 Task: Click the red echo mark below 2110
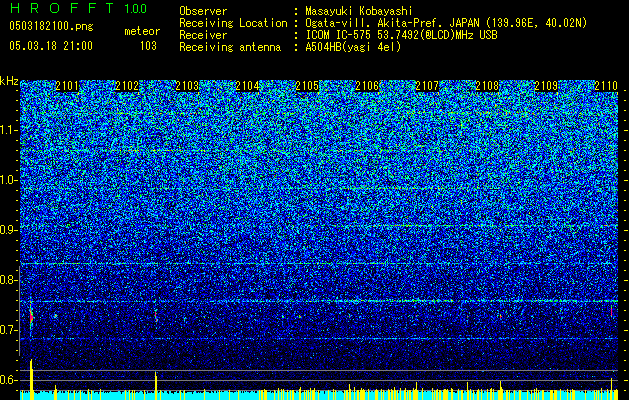pos(611,311)
